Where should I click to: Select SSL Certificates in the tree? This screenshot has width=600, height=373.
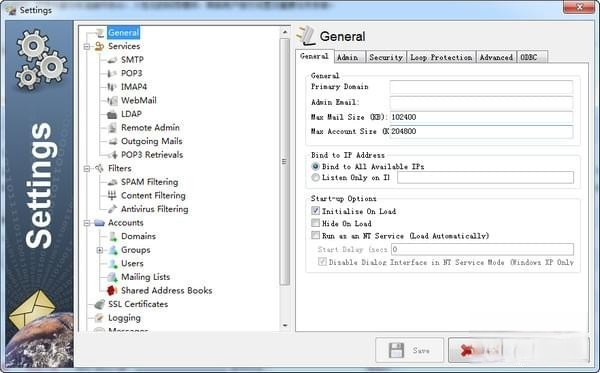click(x=138, y=305)
